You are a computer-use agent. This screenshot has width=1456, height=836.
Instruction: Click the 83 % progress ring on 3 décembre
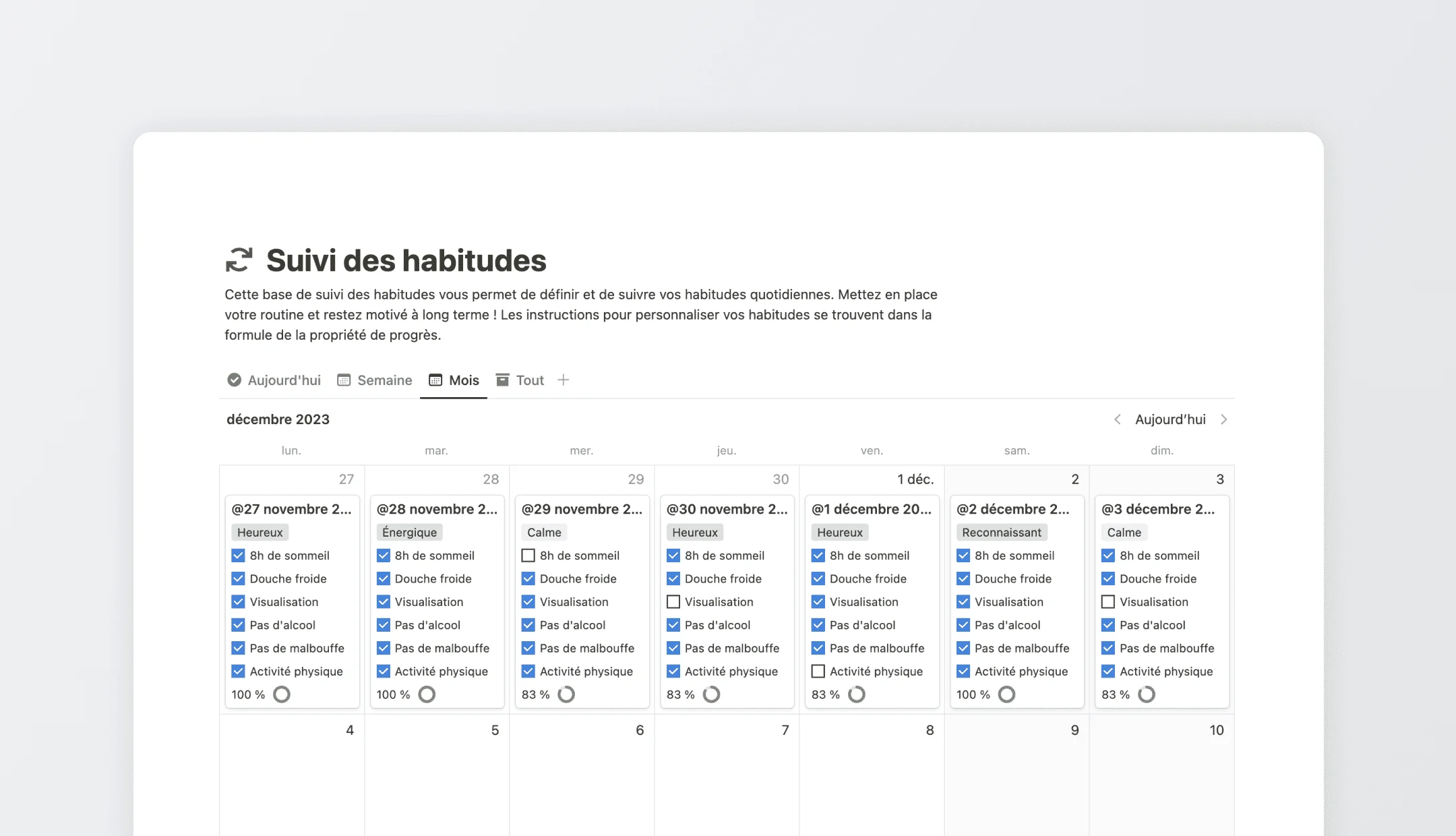pyautogui.click(x=1147, y=694)
